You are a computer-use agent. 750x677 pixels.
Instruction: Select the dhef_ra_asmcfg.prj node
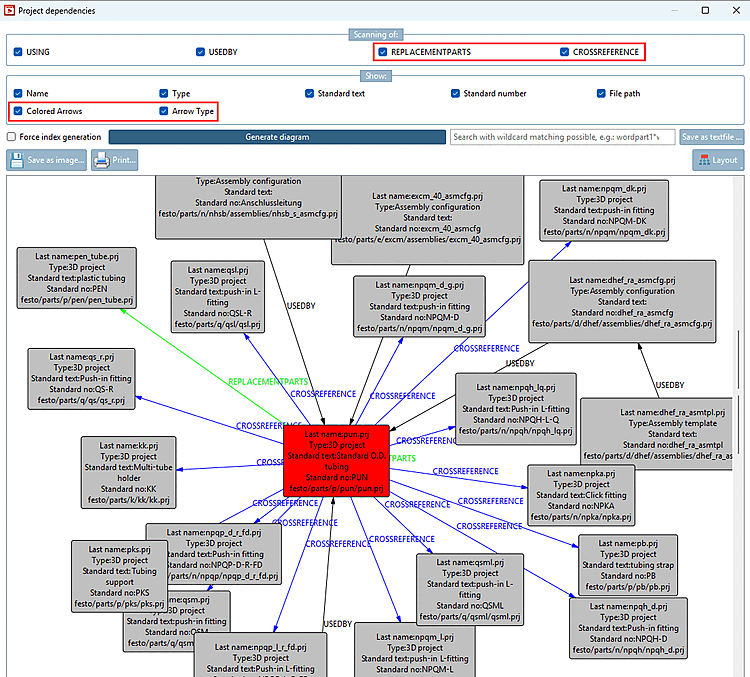point(622,301)
